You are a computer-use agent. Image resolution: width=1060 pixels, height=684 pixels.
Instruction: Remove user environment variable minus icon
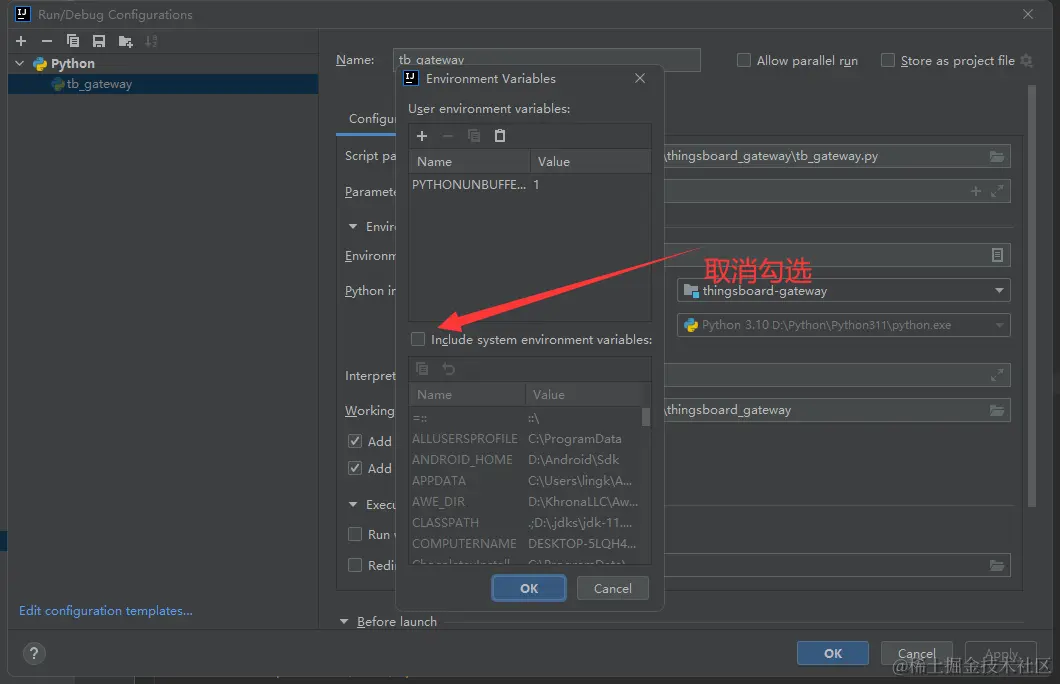pyautogui.click(x=448, y=136)
